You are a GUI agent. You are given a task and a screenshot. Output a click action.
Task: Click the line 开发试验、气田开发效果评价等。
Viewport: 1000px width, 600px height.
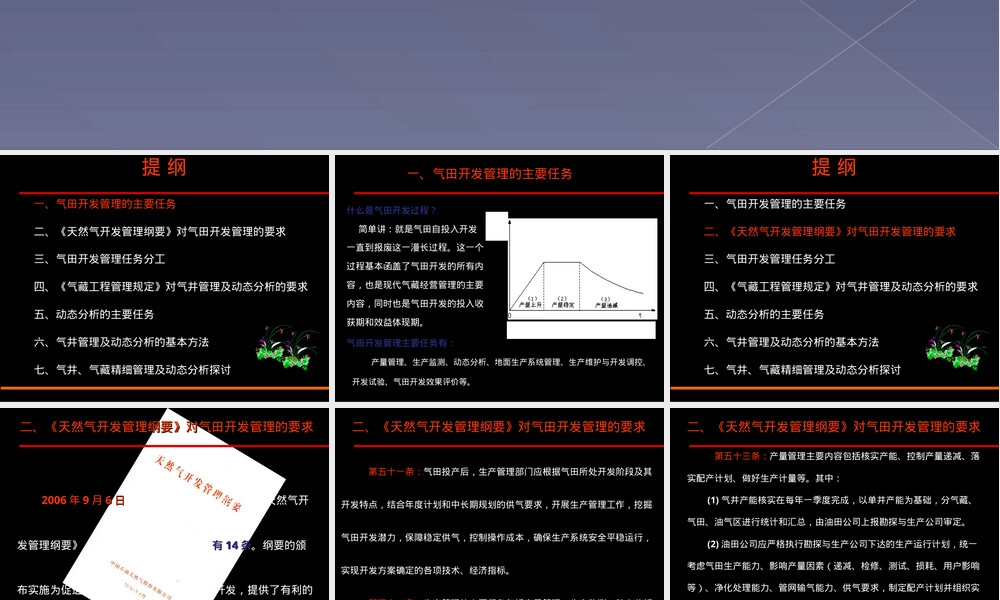[412, 382]
